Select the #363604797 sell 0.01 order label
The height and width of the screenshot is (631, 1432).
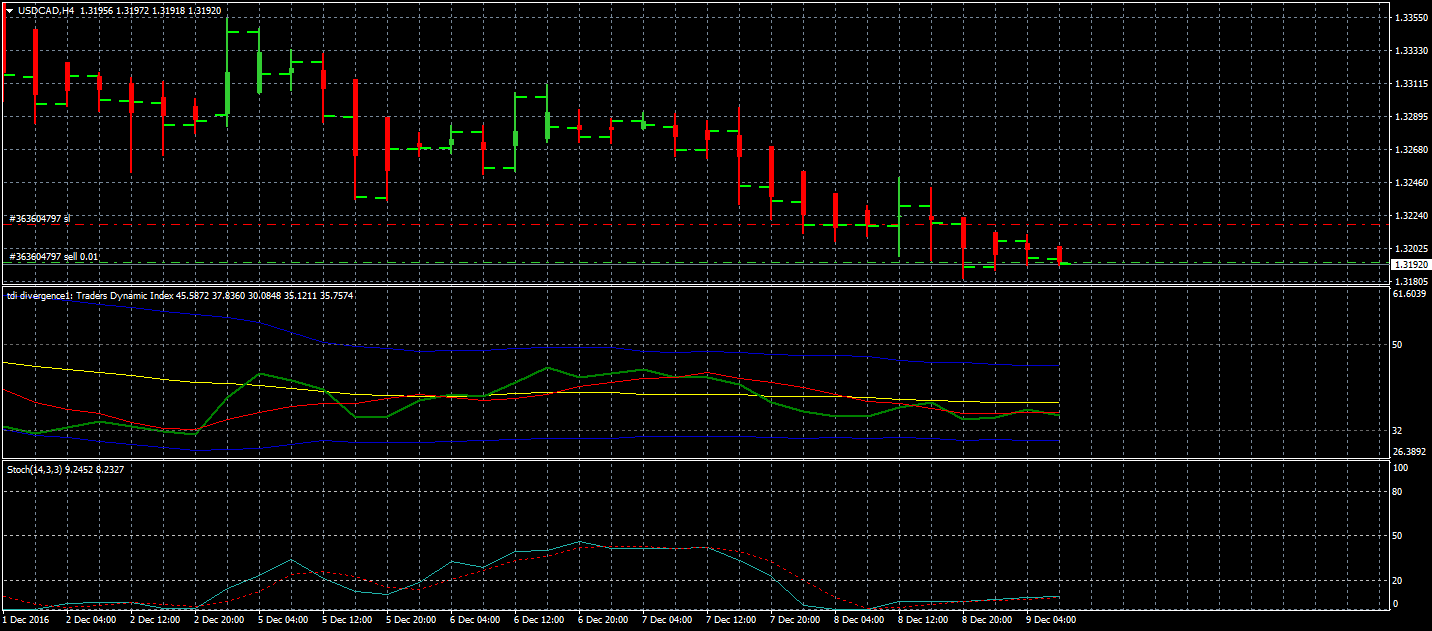click(x=54, y=257)
